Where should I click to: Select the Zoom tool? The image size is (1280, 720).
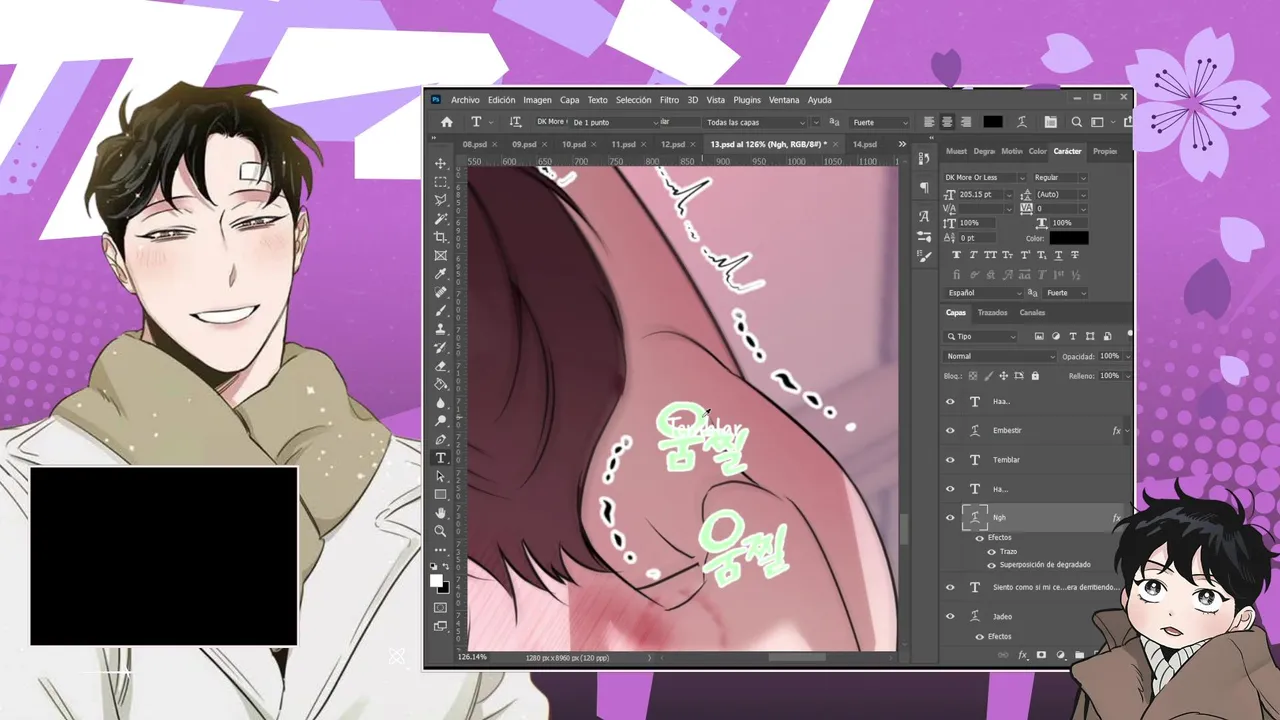pos(440,531)
